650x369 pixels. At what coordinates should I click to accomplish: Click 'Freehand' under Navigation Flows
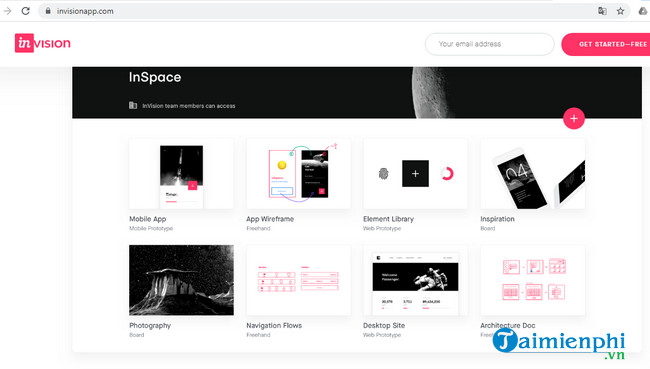(258, 335)
